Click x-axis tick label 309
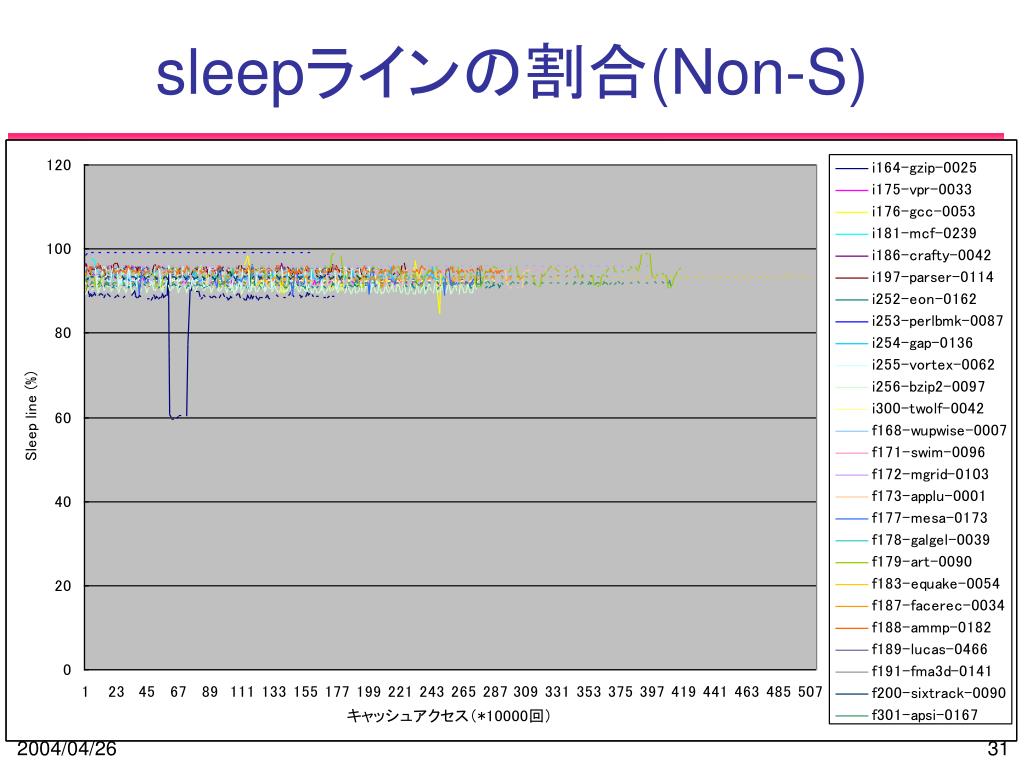Viewport: 1024px width, 768px height. pyautogui.click(x=526, y=692)
